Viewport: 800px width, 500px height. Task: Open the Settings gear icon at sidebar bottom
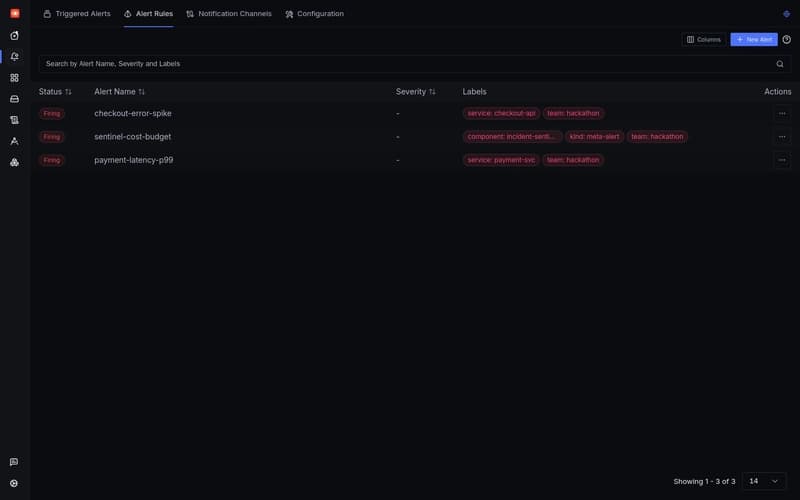click(14, 483)
